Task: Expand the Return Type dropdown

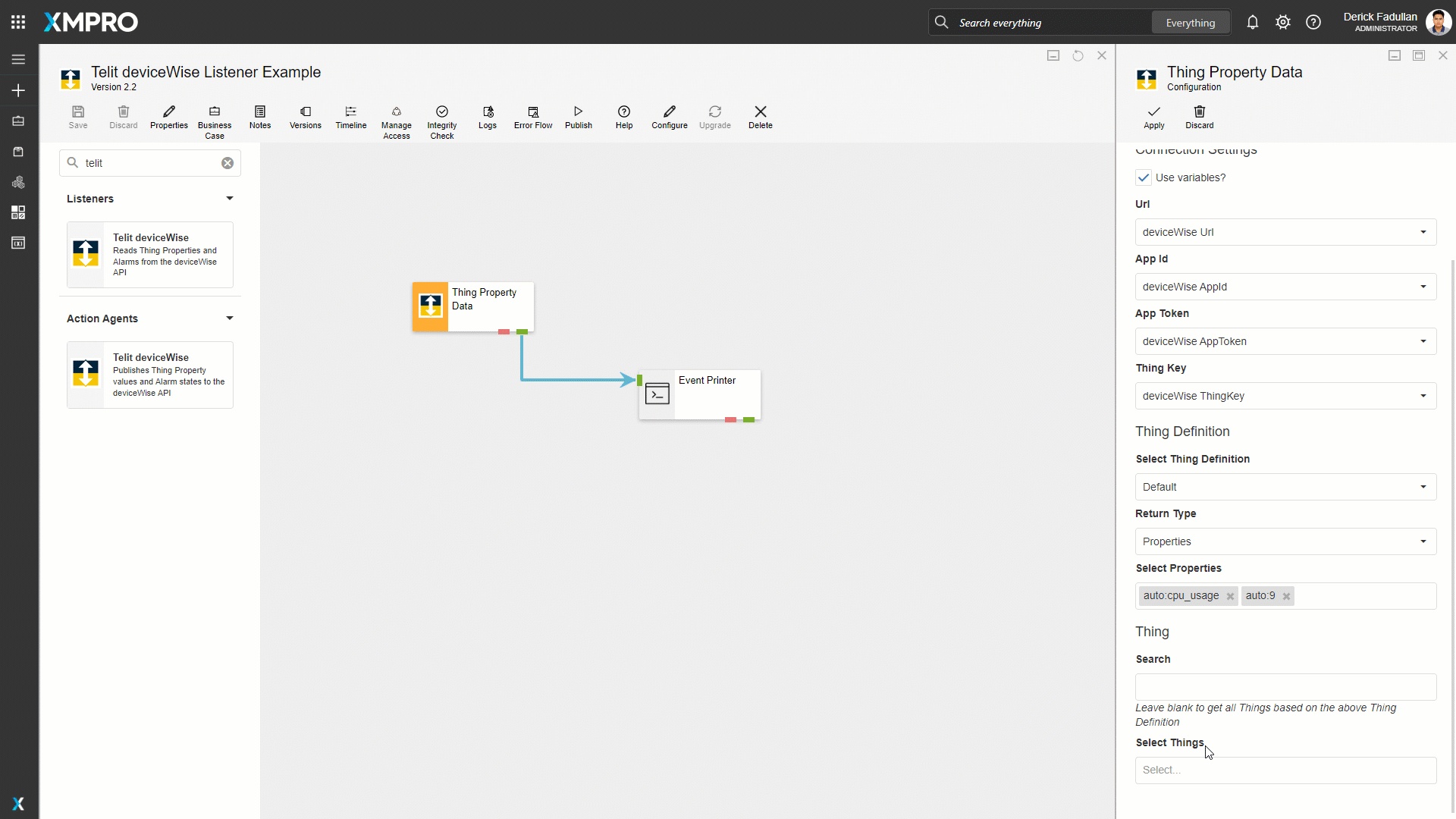Action: click(x=1285, y=541)
